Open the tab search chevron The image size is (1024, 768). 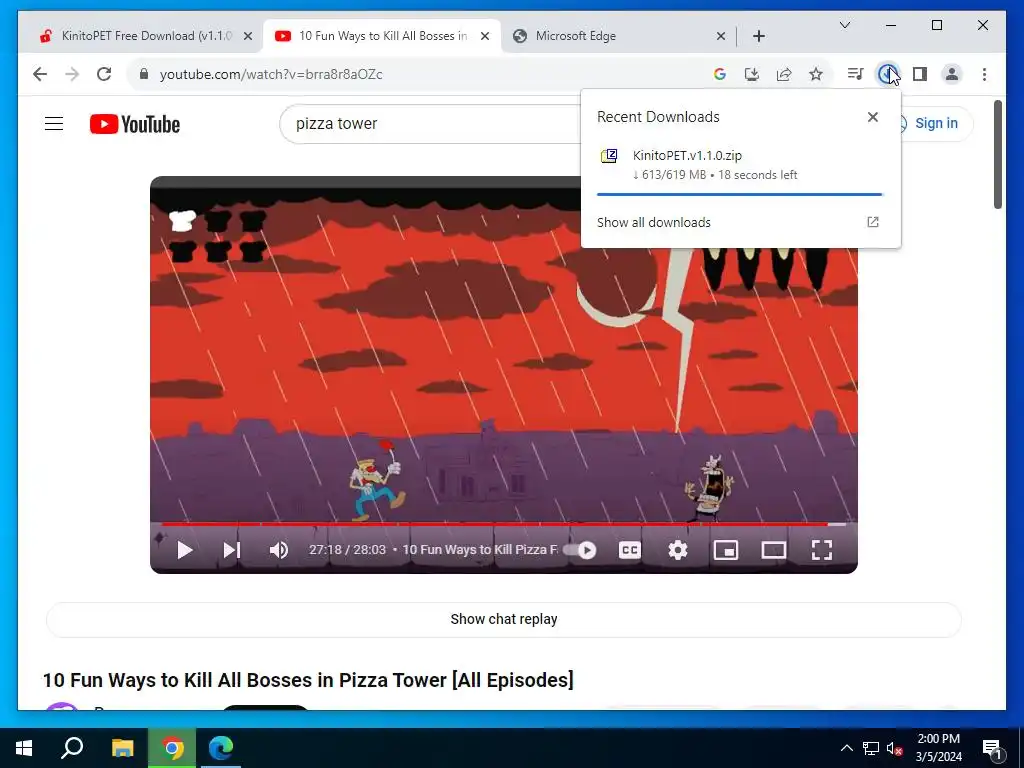pyautogui.click(x=844, y=25)
